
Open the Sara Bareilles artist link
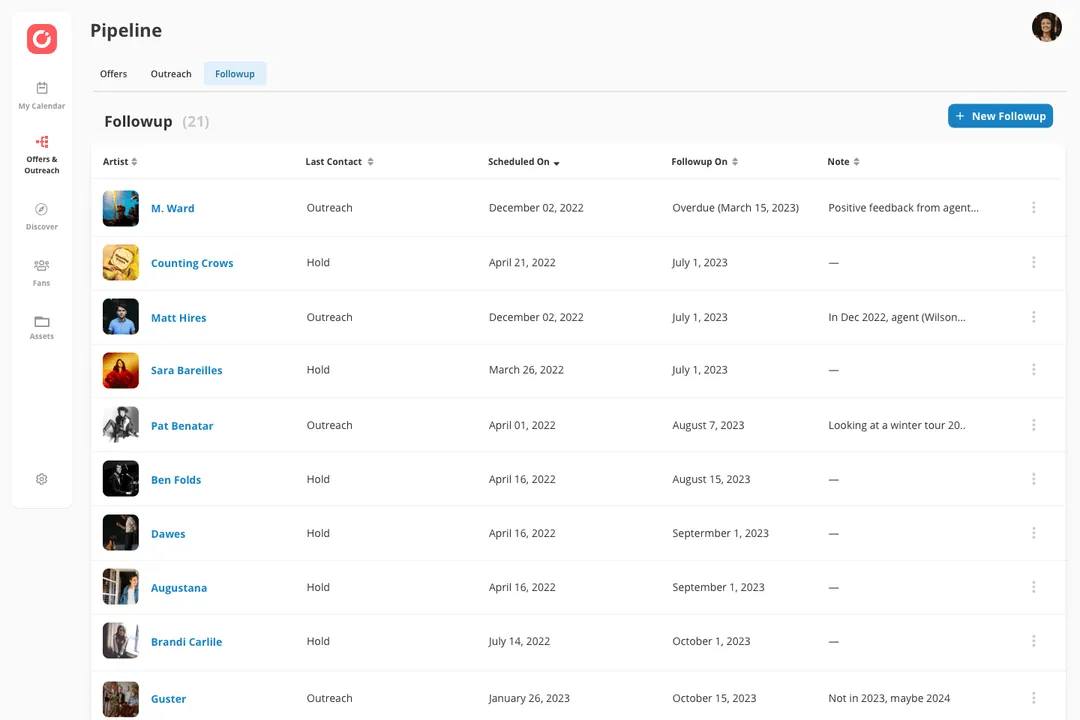pos(187,370)
